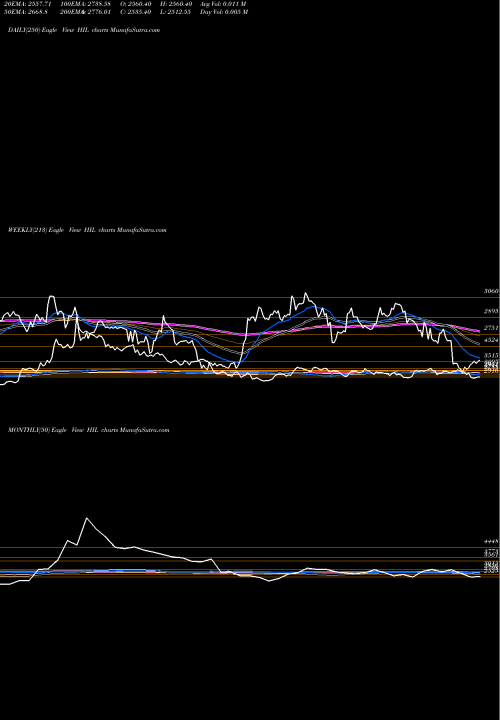Click the low price 'L:' value
The image size is (500, 720).
pyautogui.click(x=175, y=12)
